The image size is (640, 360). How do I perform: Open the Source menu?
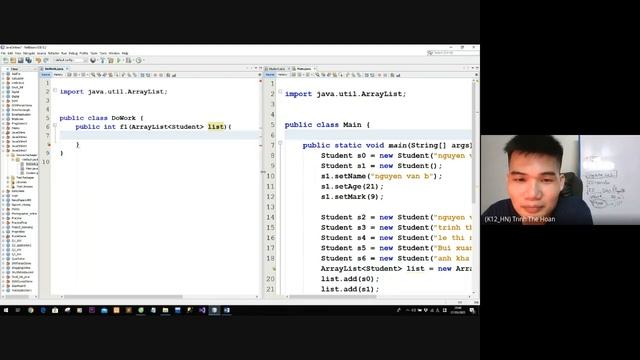[x=41, y=53]
